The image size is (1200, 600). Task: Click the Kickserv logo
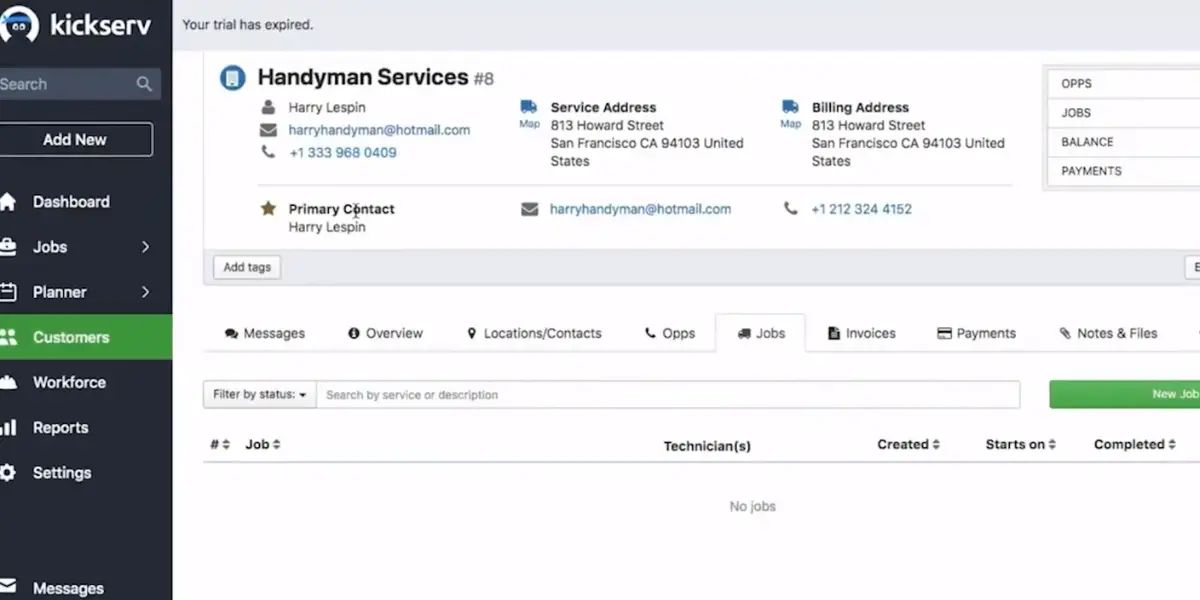click(x=76, y=24)
